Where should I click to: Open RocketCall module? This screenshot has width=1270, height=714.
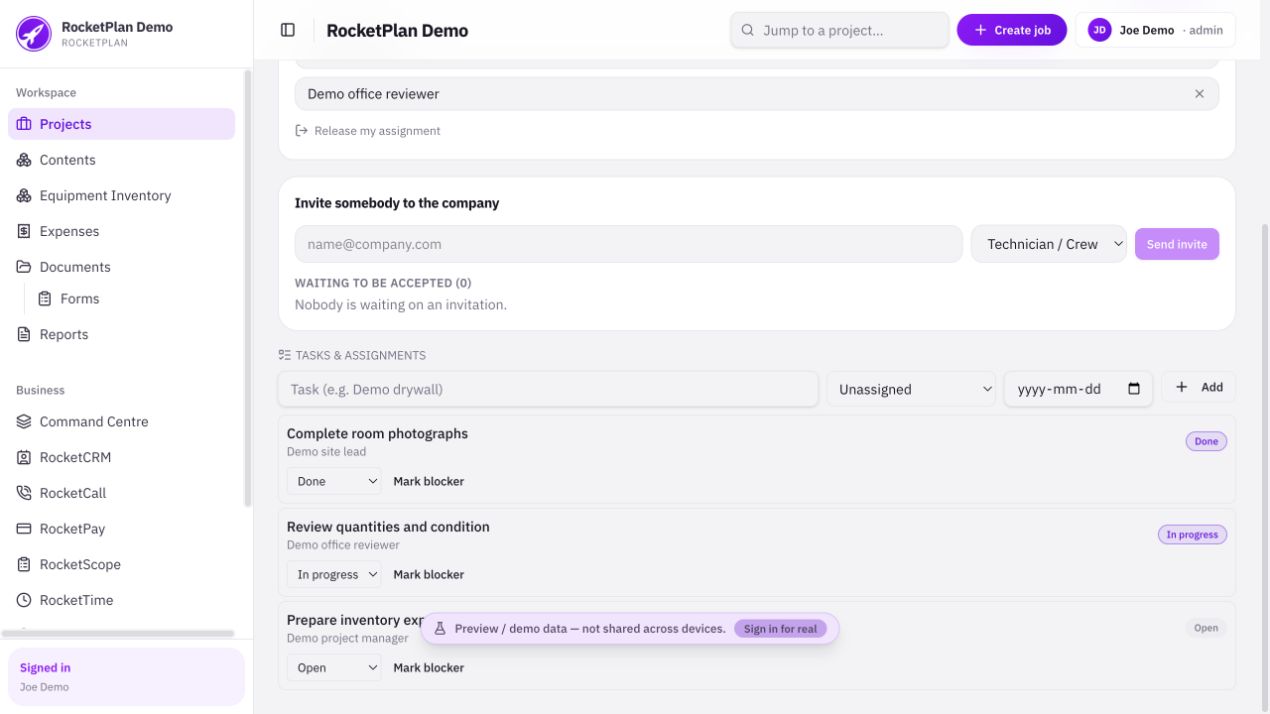tap(121, 493)
